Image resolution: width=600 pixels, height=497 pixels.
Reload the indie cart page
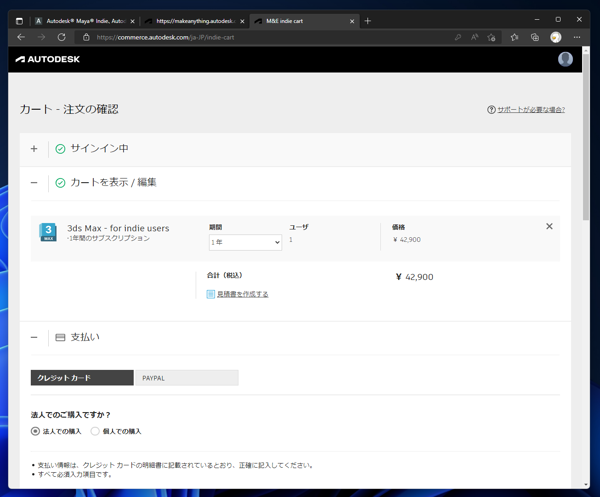[x=62, y=37]
